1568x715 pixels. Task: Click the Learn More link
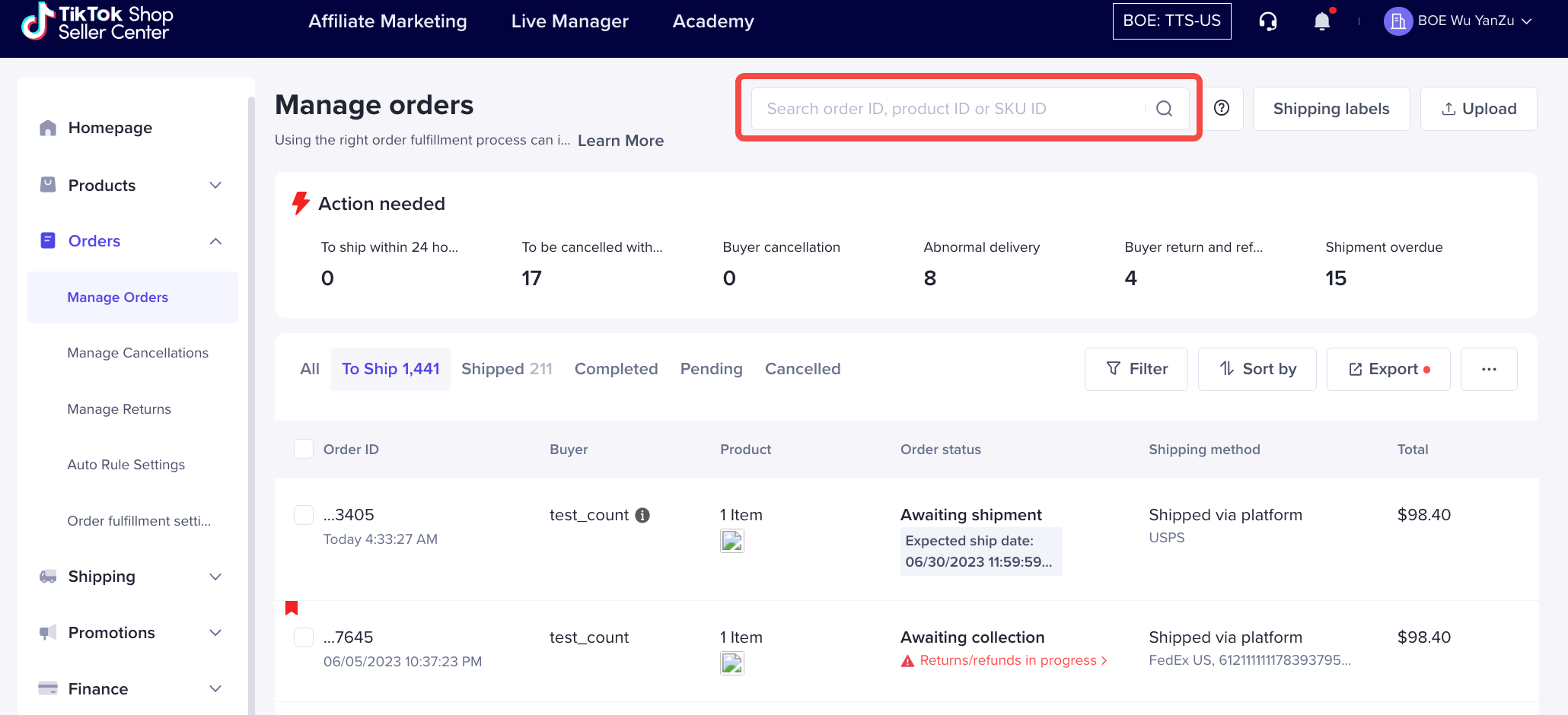coord(620,141)
